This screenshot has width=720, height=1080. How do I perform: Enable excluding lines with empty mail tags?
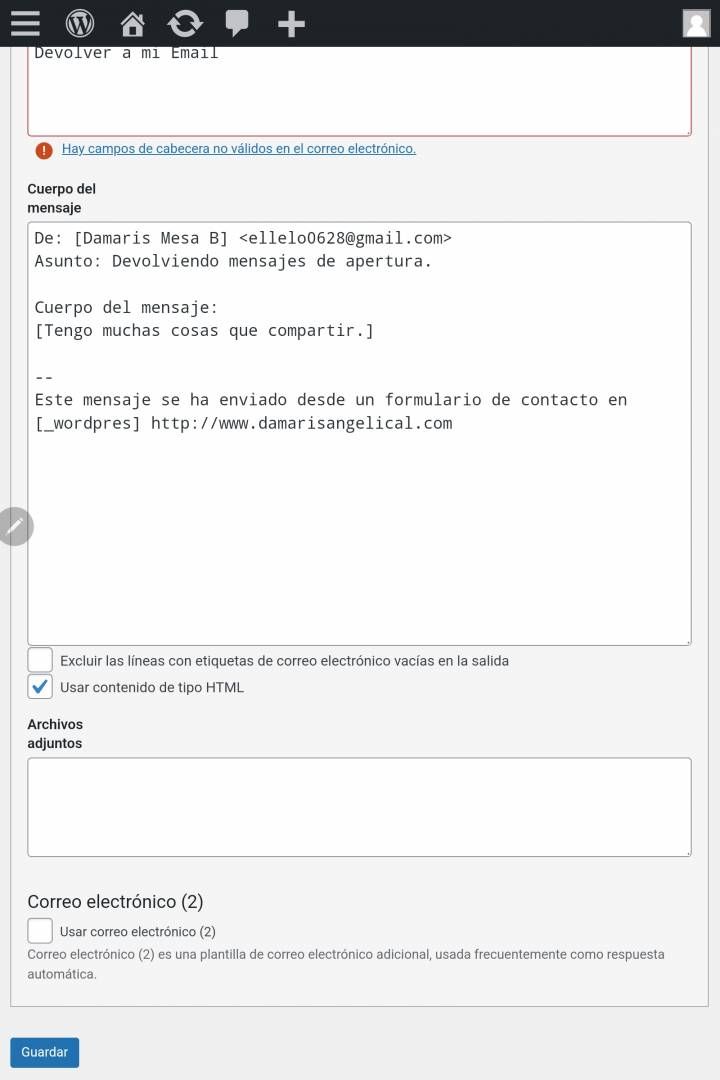(x=40, y=659)
